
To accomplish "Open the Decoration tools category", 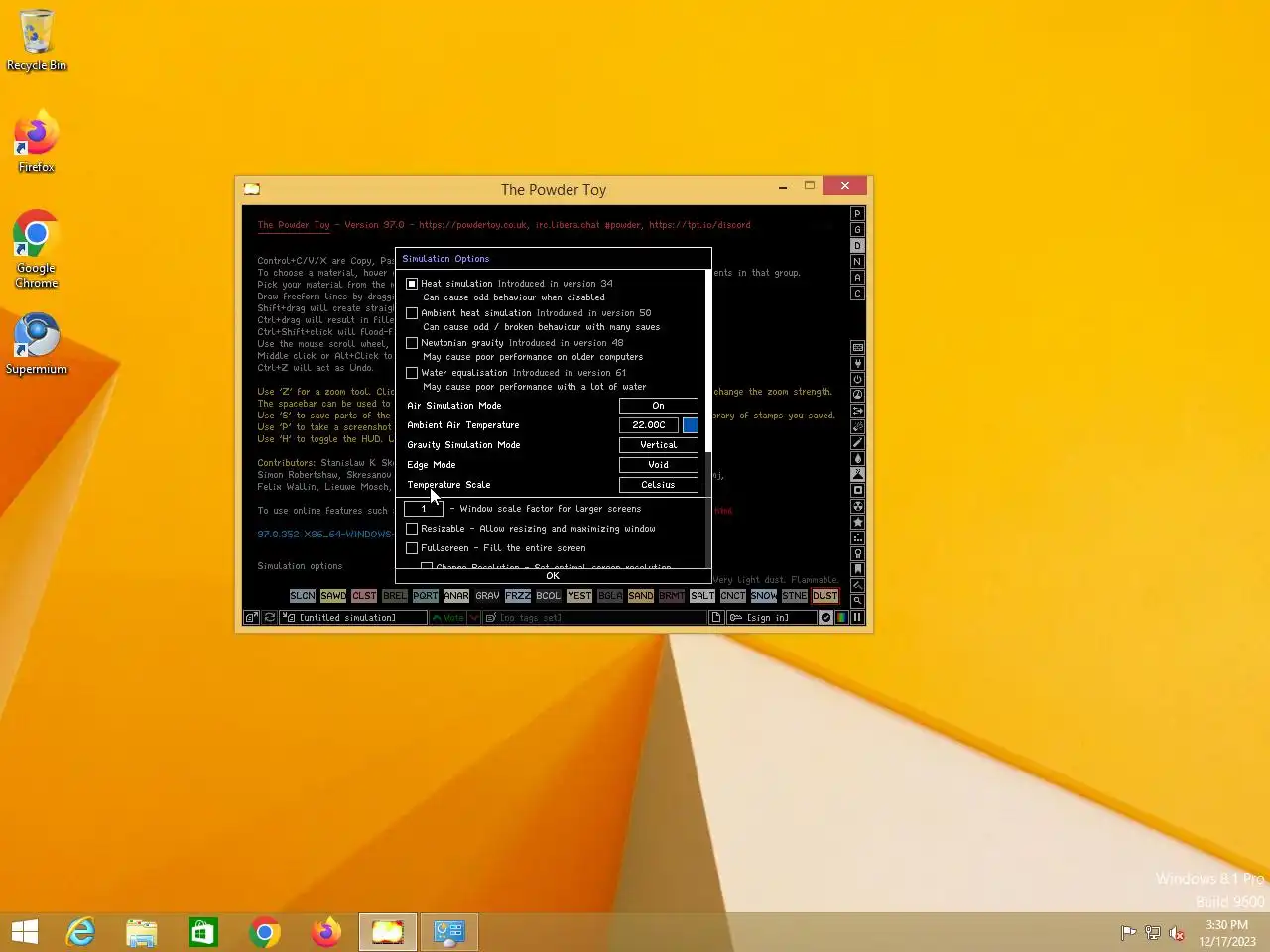I will click(x=858, y=585).
